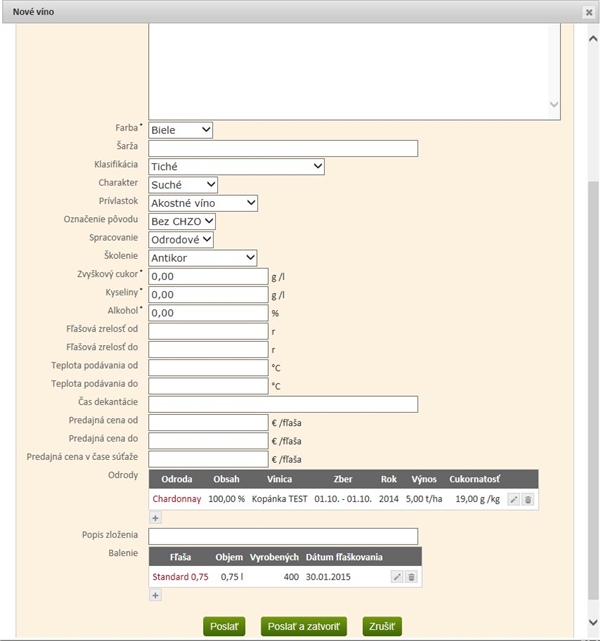
Task: Open the Klasifikácia dropdown
Action: pyautogui.click(x=236, y=166)
